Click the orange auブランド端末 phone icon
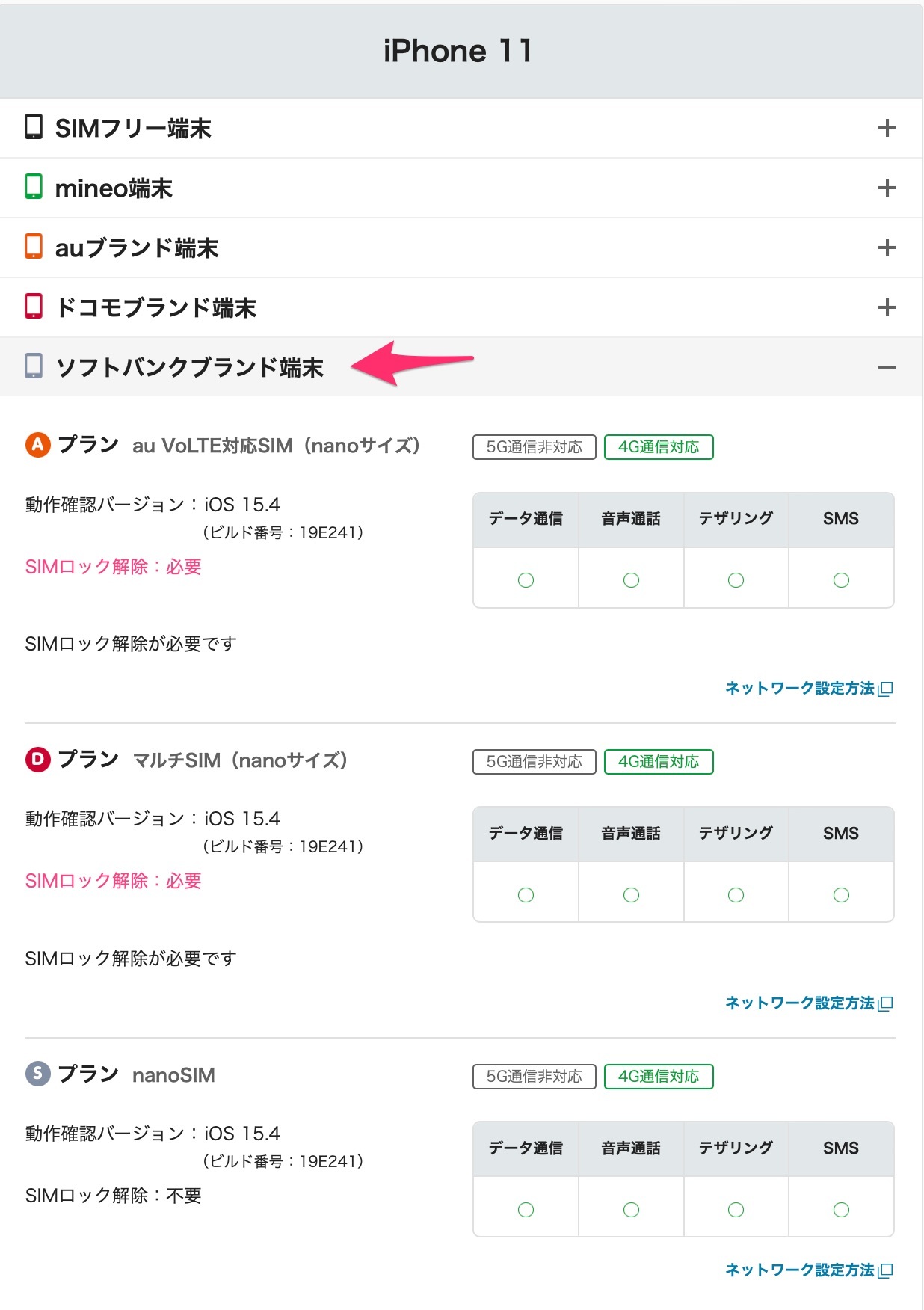This screenshot has height=1310, width=924. coord(34,247)
